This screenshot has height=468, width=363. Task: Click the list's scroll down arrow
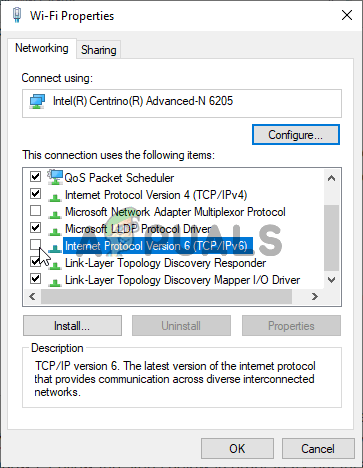(x=331, y=280)
